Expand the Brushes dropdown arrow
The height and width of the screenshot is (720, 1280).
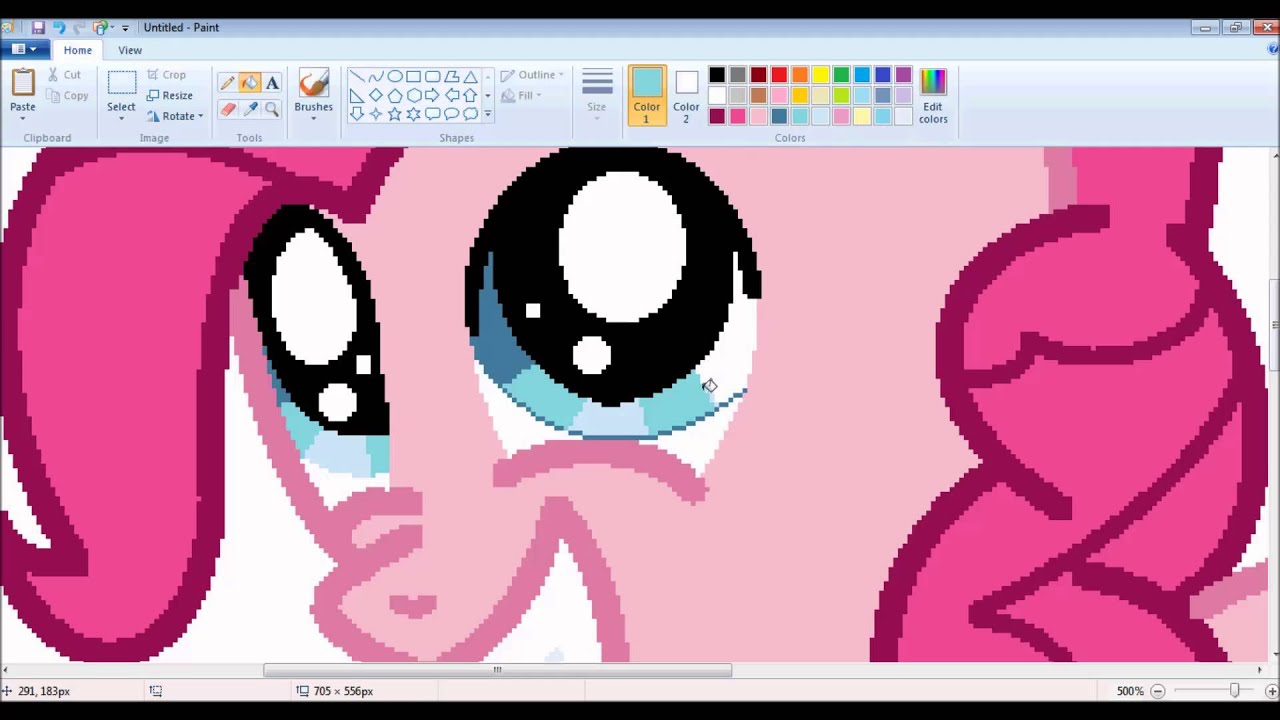point(313,119)
